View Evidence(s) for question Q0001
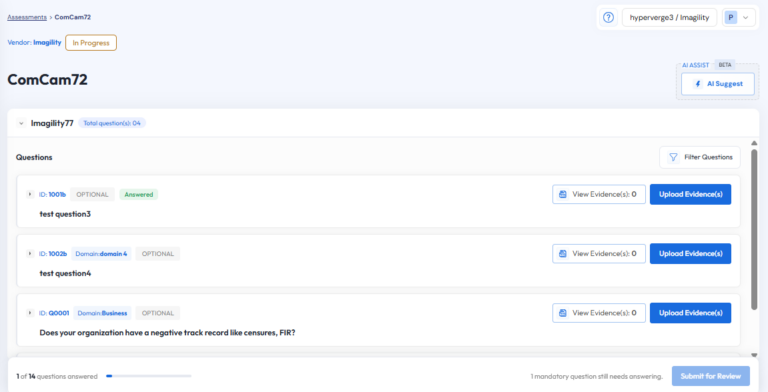Screen dimensions: 768x392 click(599, 313)
